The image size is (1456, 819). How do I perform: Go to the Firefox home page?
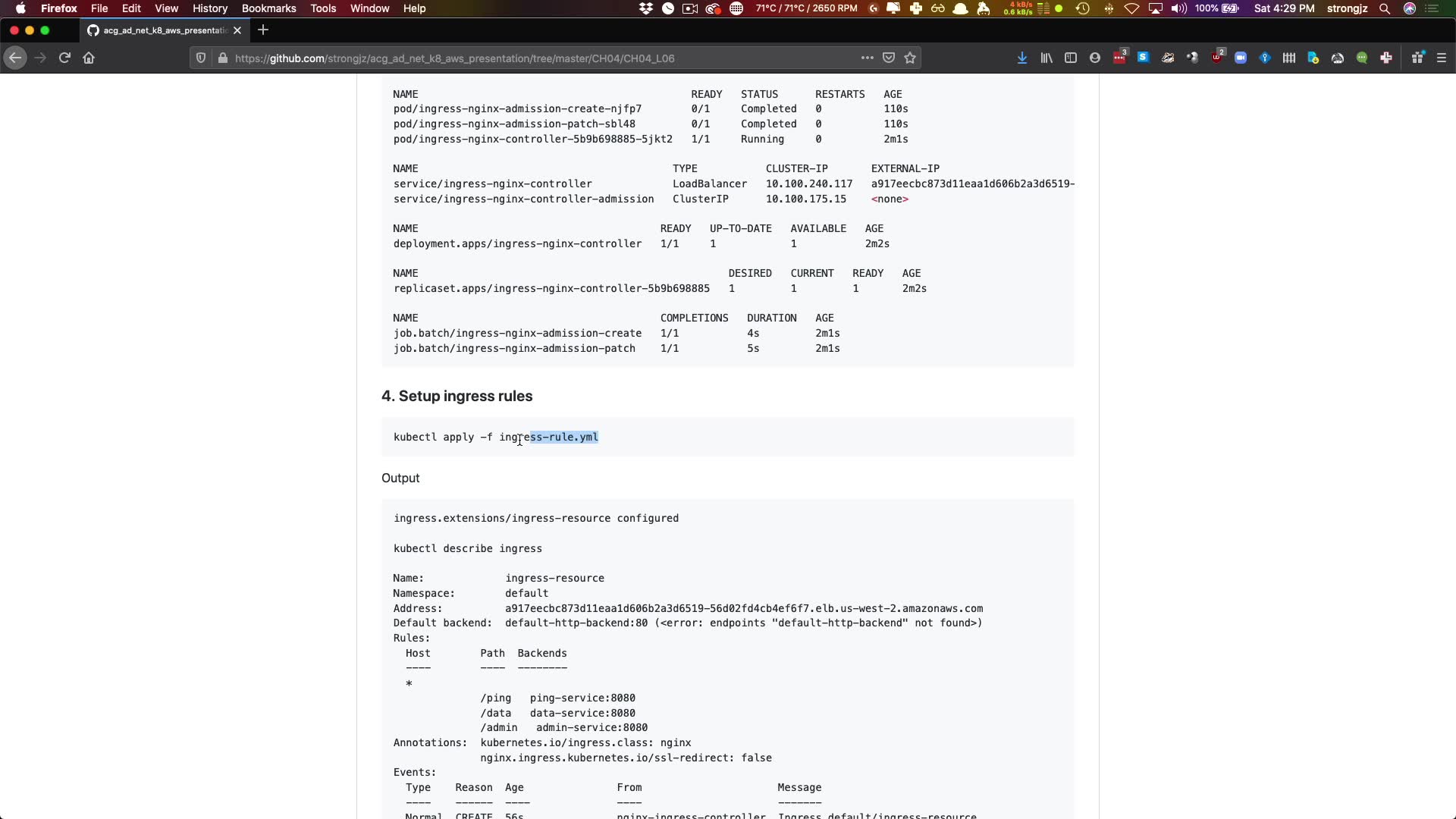point(89,58)
